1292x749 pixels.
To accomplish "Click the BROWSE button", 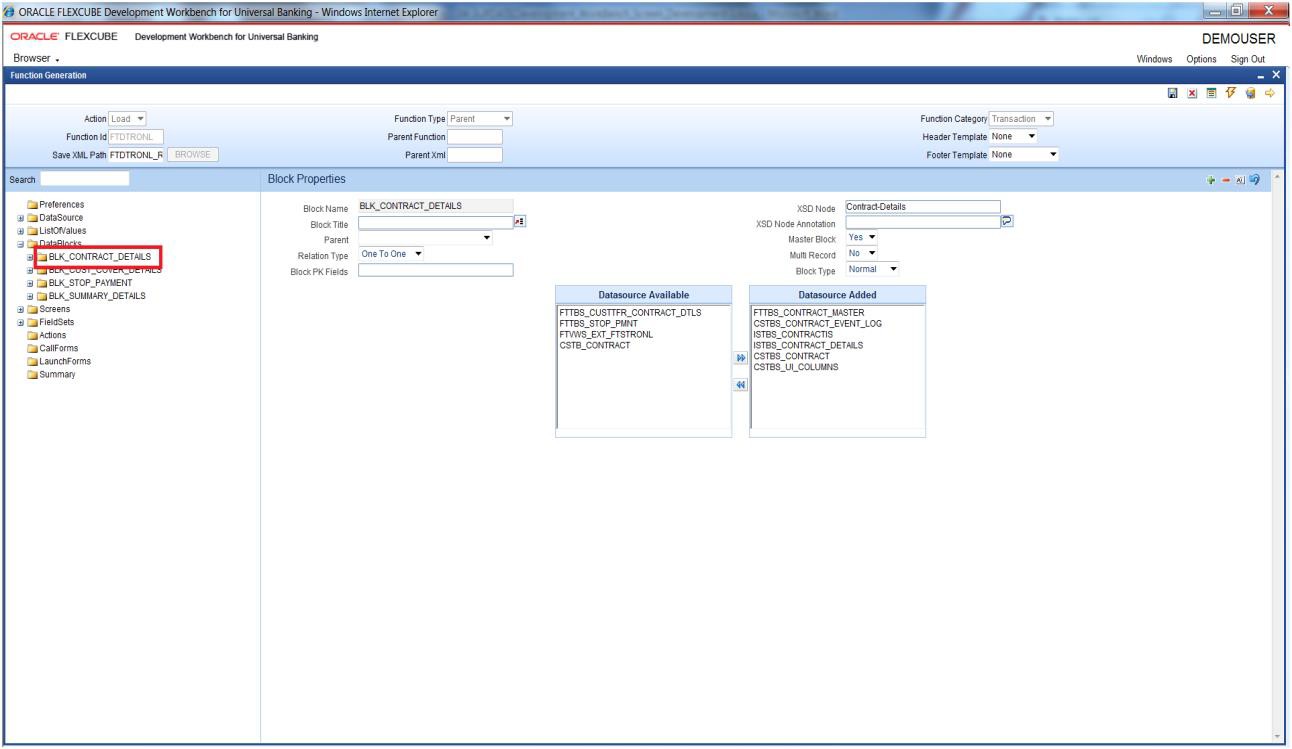I will [x=193, y=154].
